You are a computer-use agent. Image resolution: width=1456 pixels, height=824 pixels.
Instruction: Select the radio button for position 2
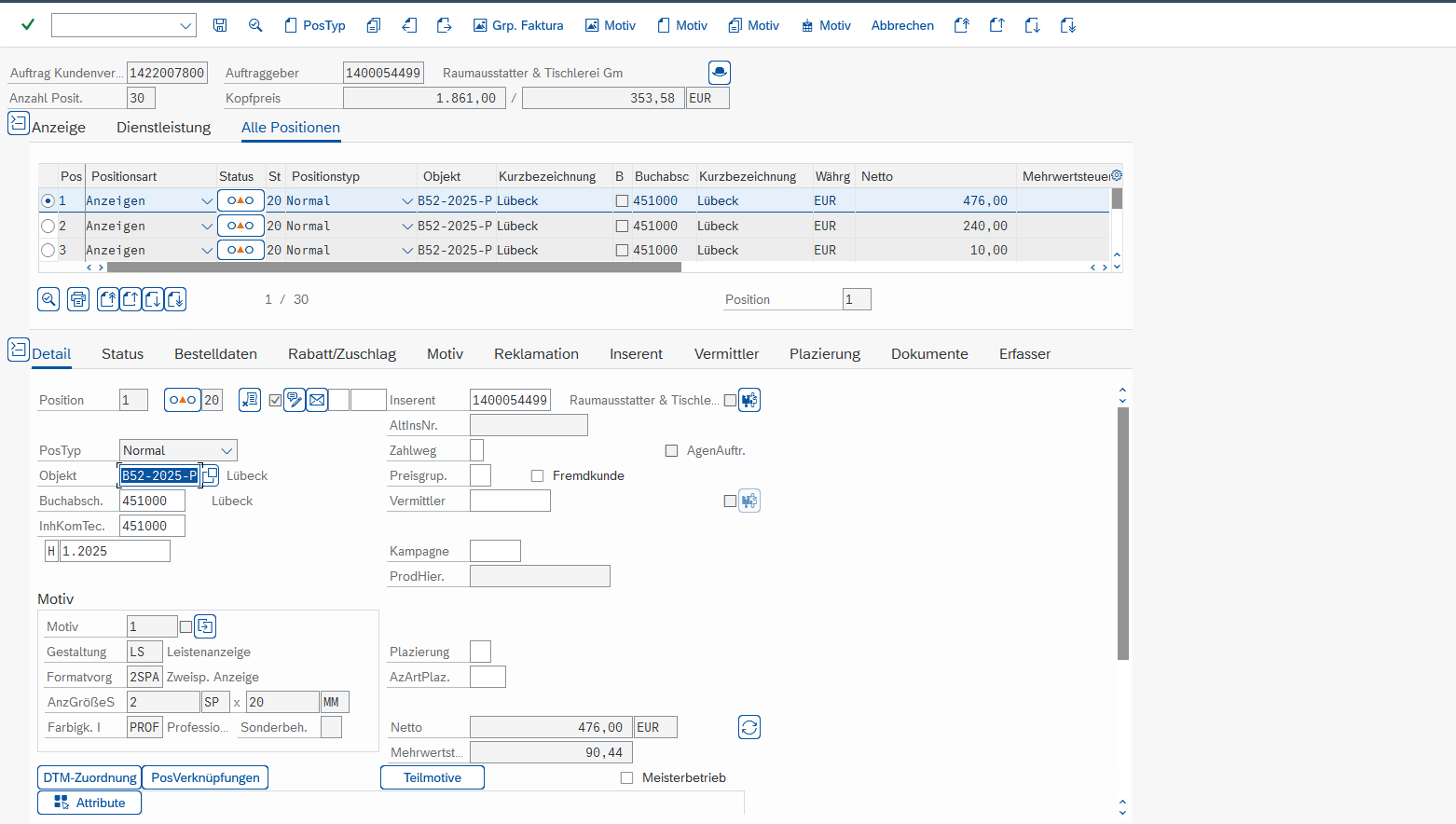pyautogui.click(x=48, y=226)
